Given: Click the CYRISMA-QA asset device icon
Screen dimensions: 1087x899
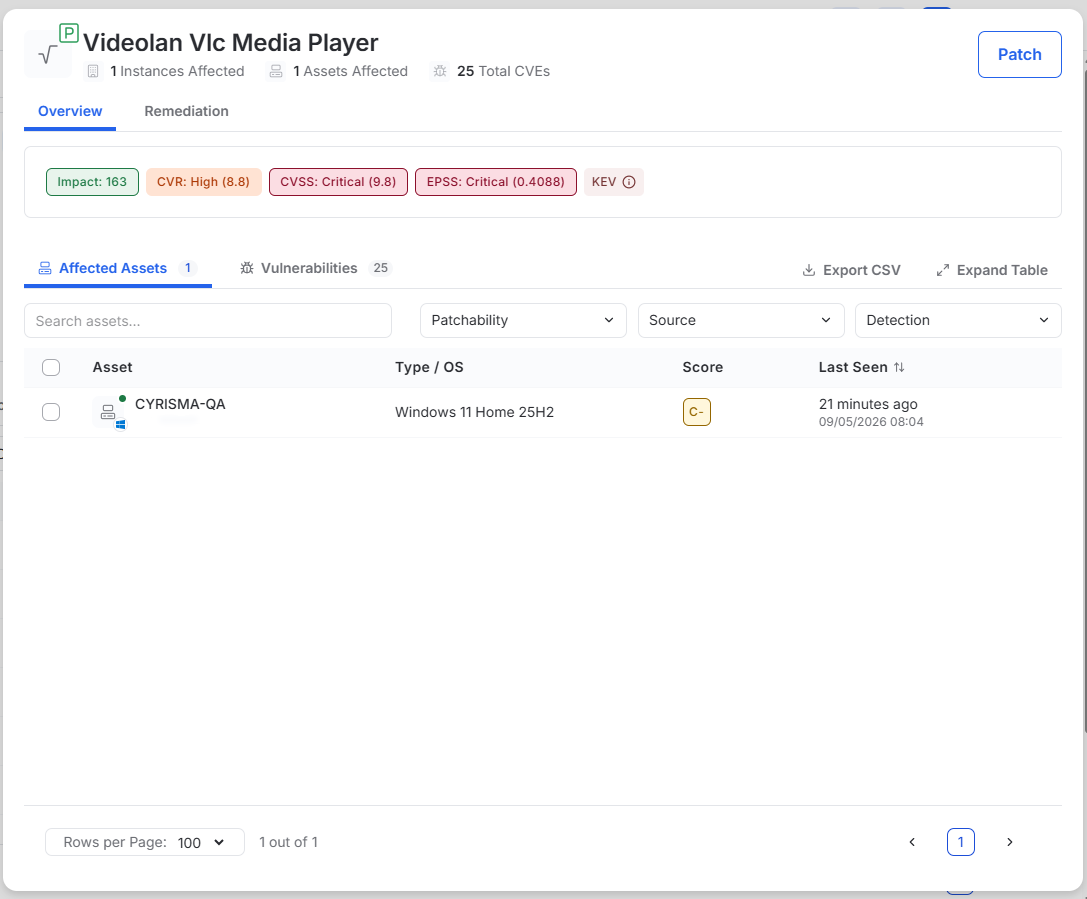Looking at the screenshot, I should click(108, 412).
